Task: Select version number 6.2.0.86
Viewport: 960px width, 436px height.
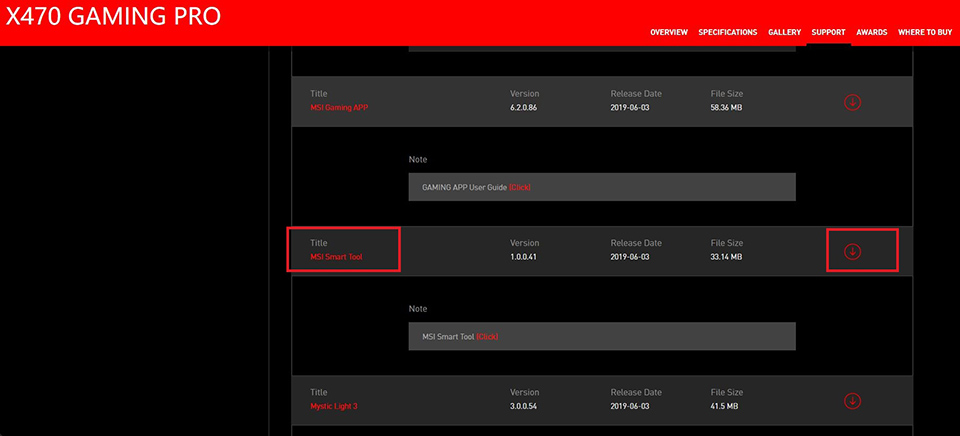Action: pos(525,108)
